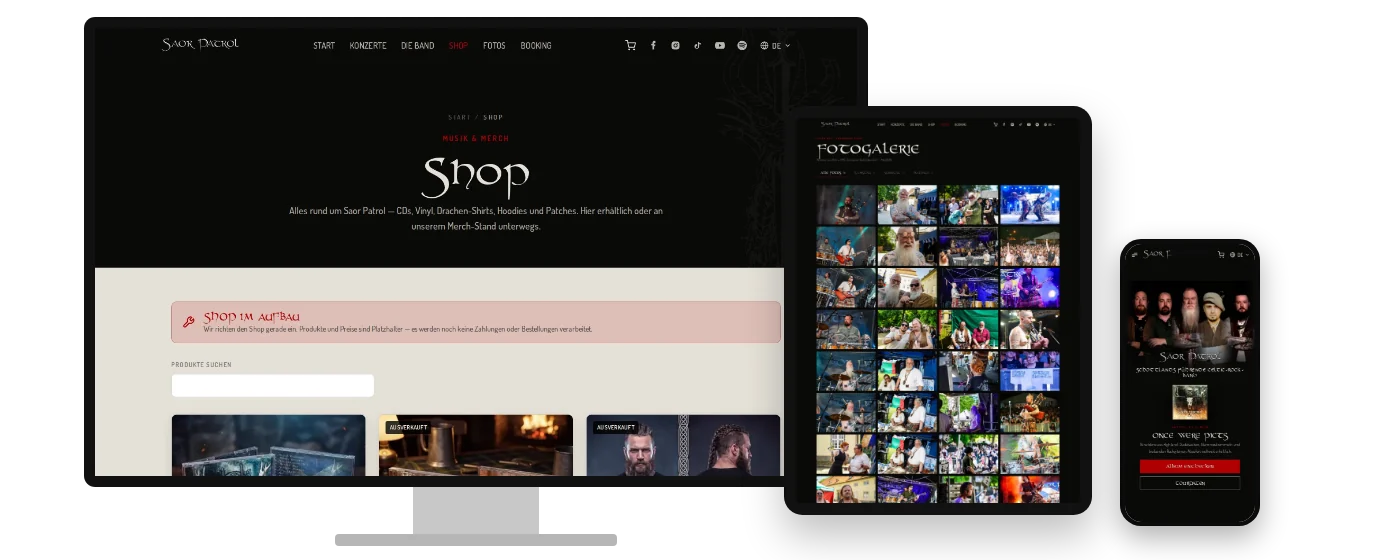Open DIE BAND in the desktop navigation
This screenshot has height=560, width=1400.
point(418,46)
